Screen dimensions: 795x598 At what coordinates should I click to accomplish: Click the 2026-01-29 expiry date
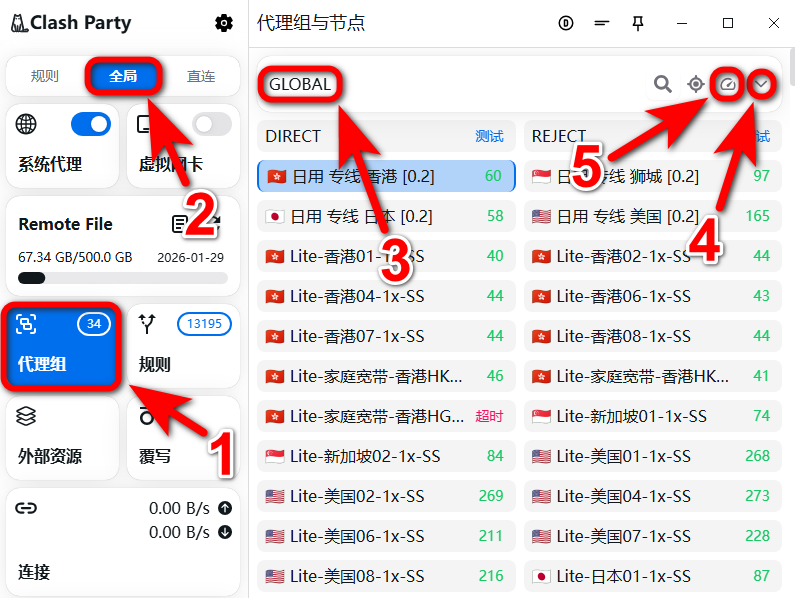pos(191,258)
